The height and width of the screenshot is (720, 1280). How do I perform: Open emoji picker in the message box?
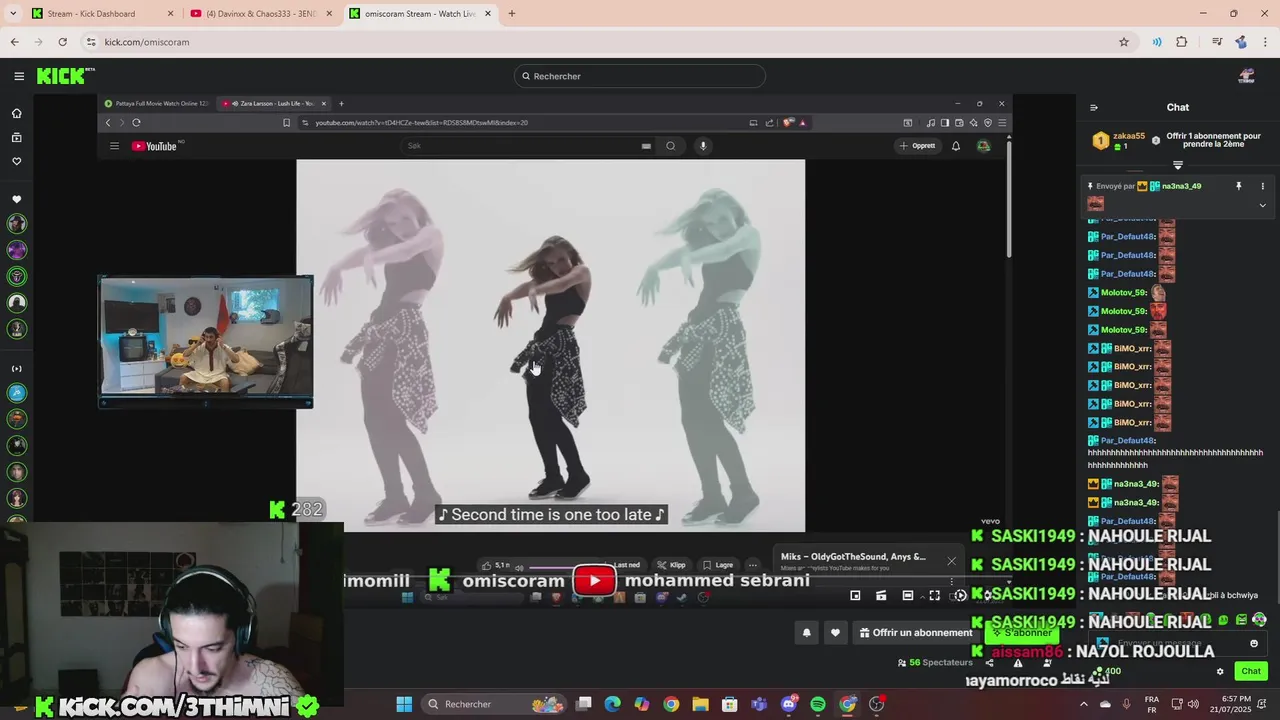[1254, 644]
